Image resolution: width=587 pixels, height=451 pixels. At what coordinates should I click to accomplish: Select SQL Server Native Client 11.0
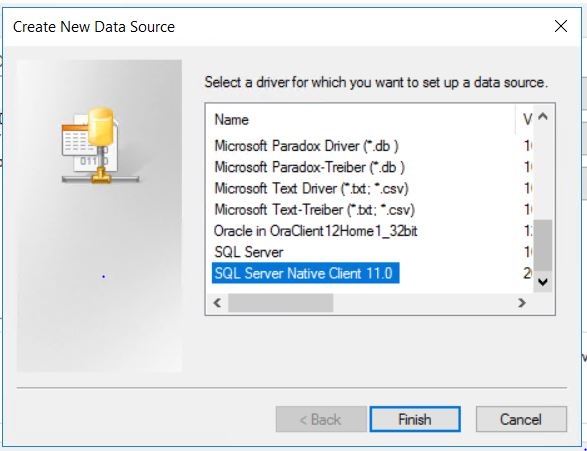pos(305,273)
